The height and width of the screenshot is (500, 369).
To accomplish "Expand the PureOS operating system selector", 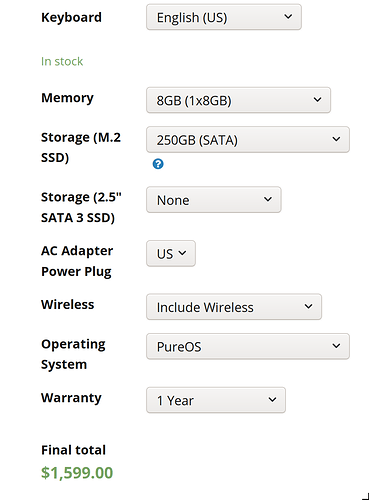I will [248, 346].
